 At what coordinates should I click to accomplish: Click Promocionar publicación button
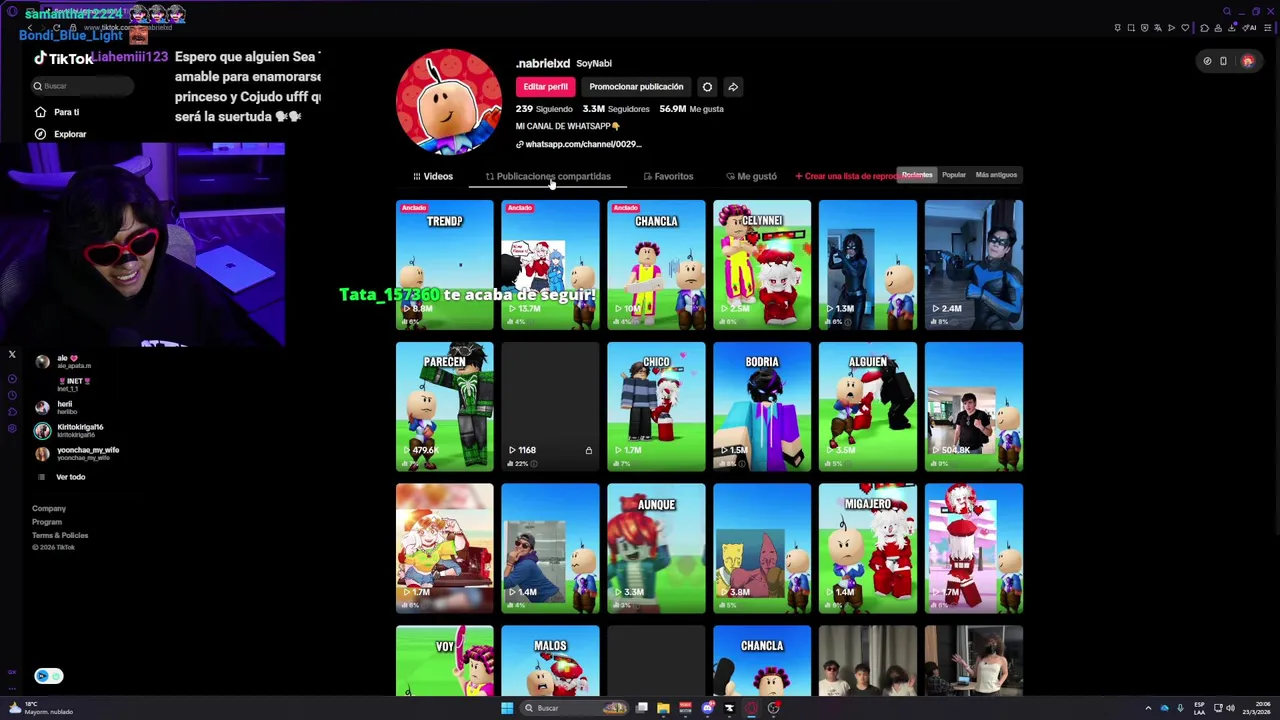coord(636,87)
